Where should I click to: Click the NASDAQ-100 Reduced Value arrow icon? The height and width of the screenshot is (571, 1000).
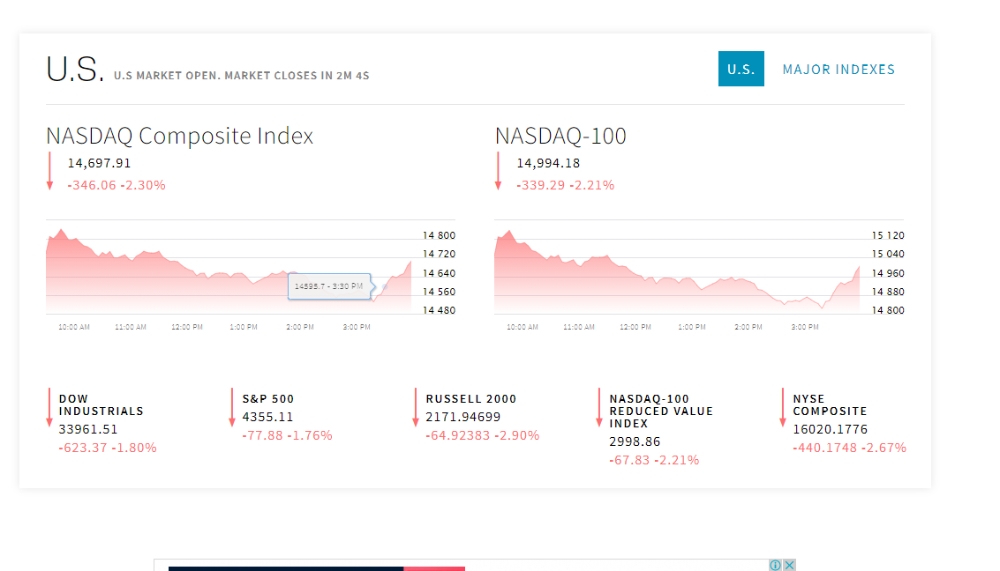click(x=599, y=408)
